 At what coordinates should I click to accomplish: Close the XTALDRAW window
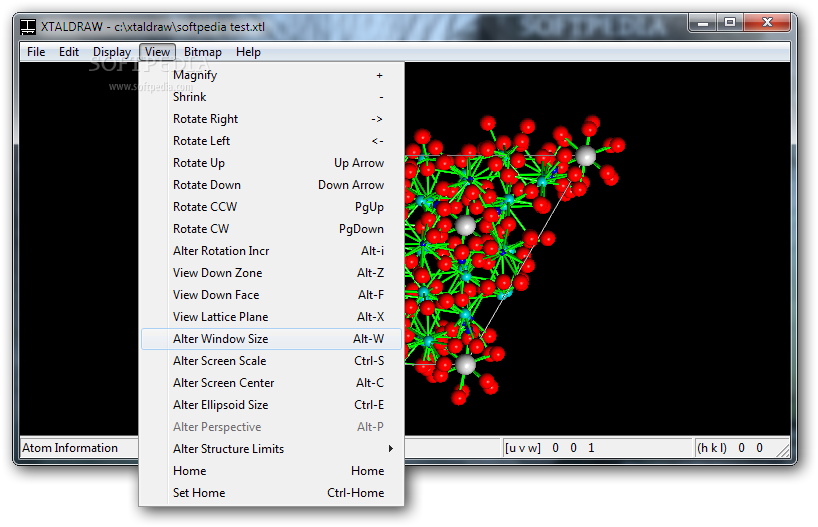[767, 23]
